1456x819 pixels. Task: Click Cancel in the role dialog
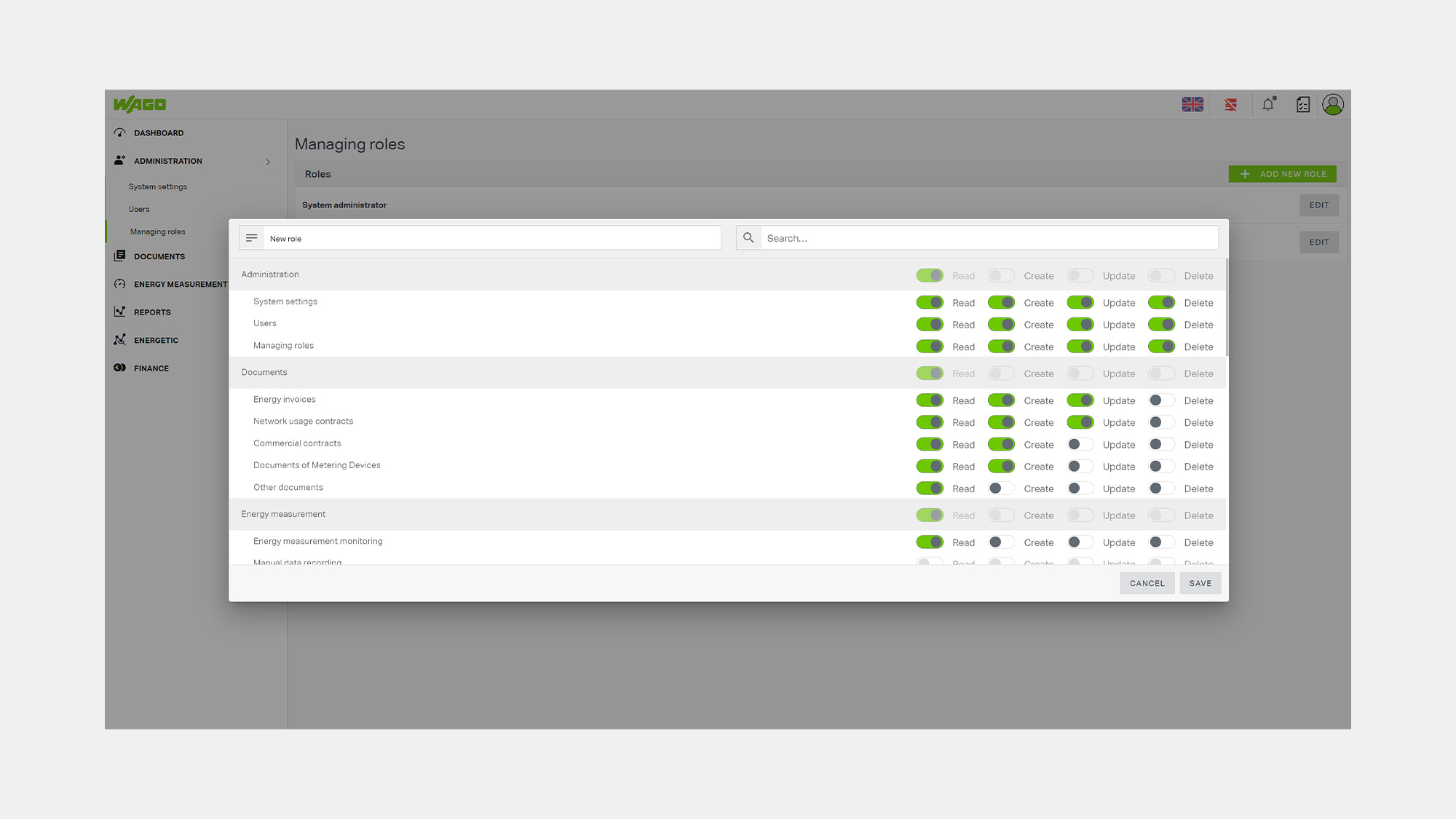pos(1147,583)
